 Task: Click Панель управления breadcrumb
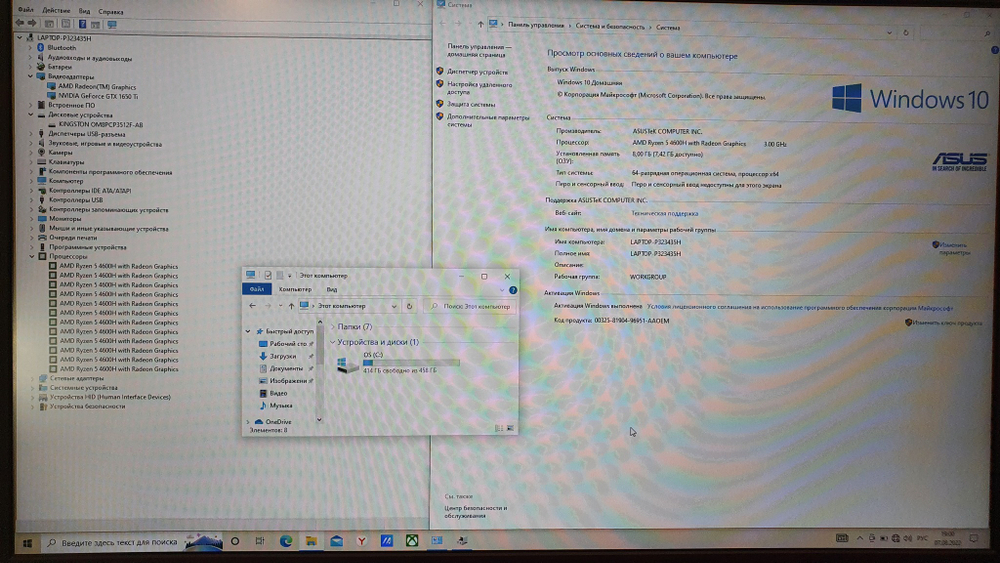[536, 26]
